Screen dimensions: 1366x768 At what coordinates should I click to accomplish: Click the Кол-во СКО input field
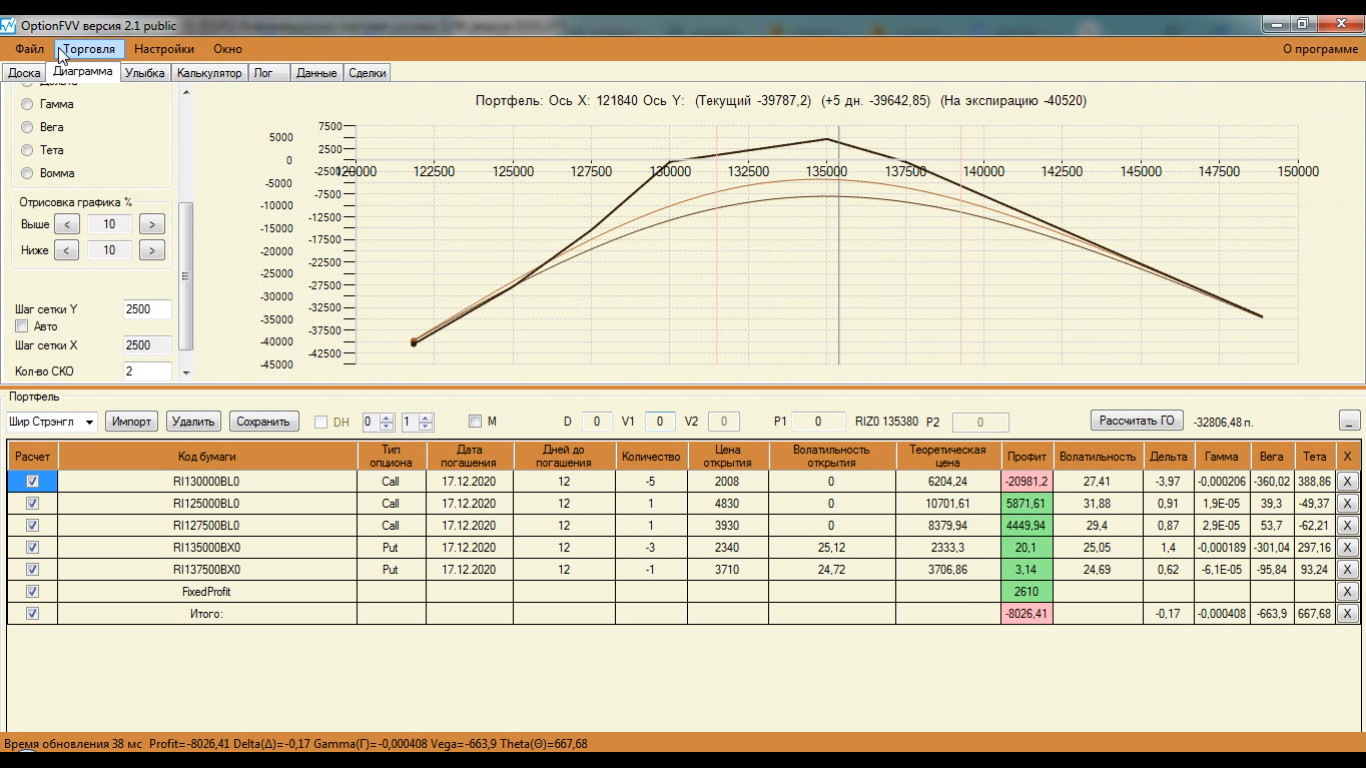[x=147, y=372]
